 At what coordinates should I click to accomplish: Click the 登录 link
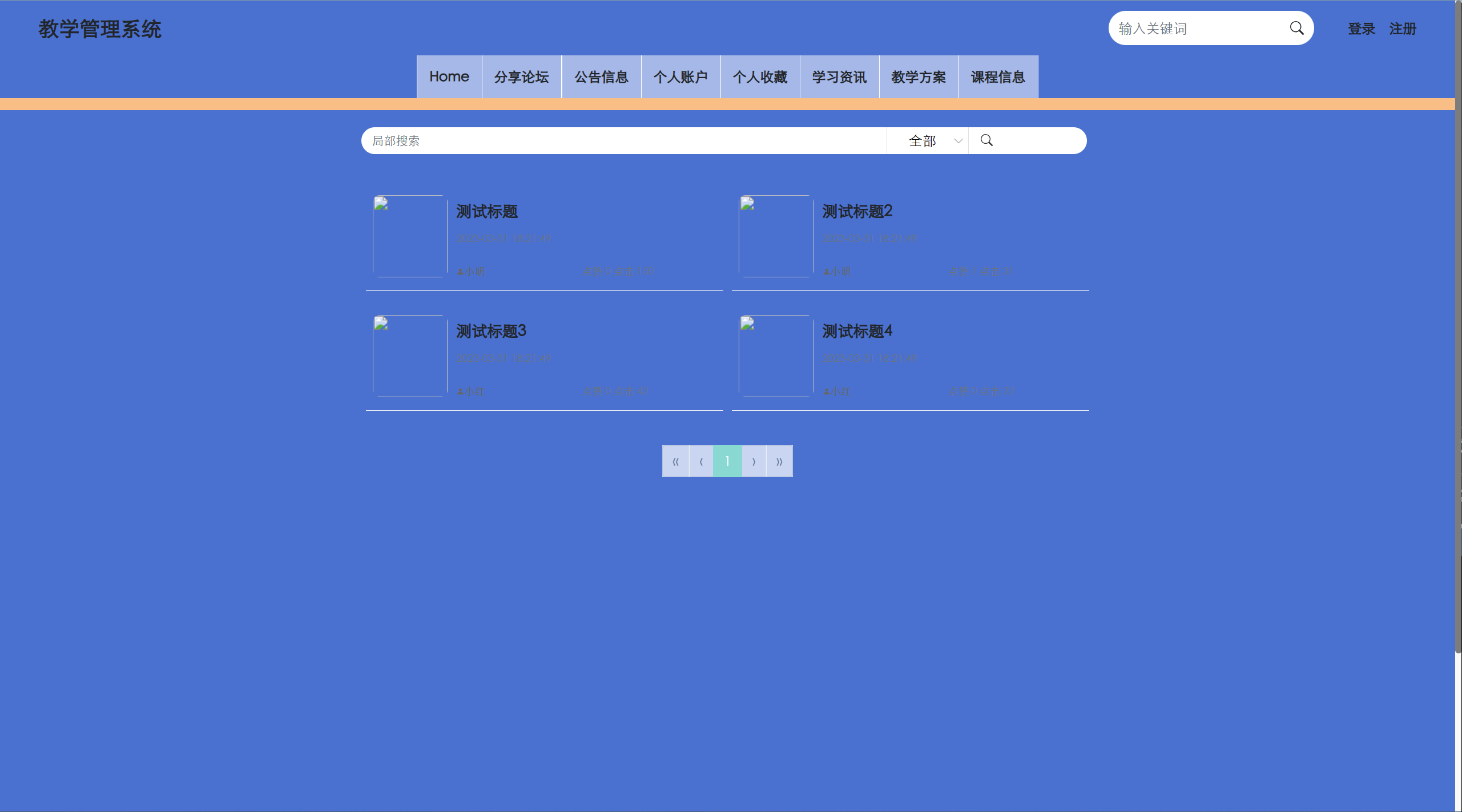click(x=1361, y=29)
